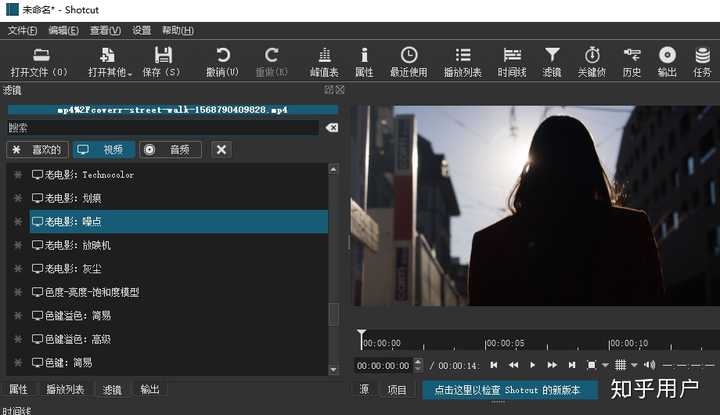720x415 pixels.
Task: Close the 滤镜 panel
Action: (x=340, y=90)
